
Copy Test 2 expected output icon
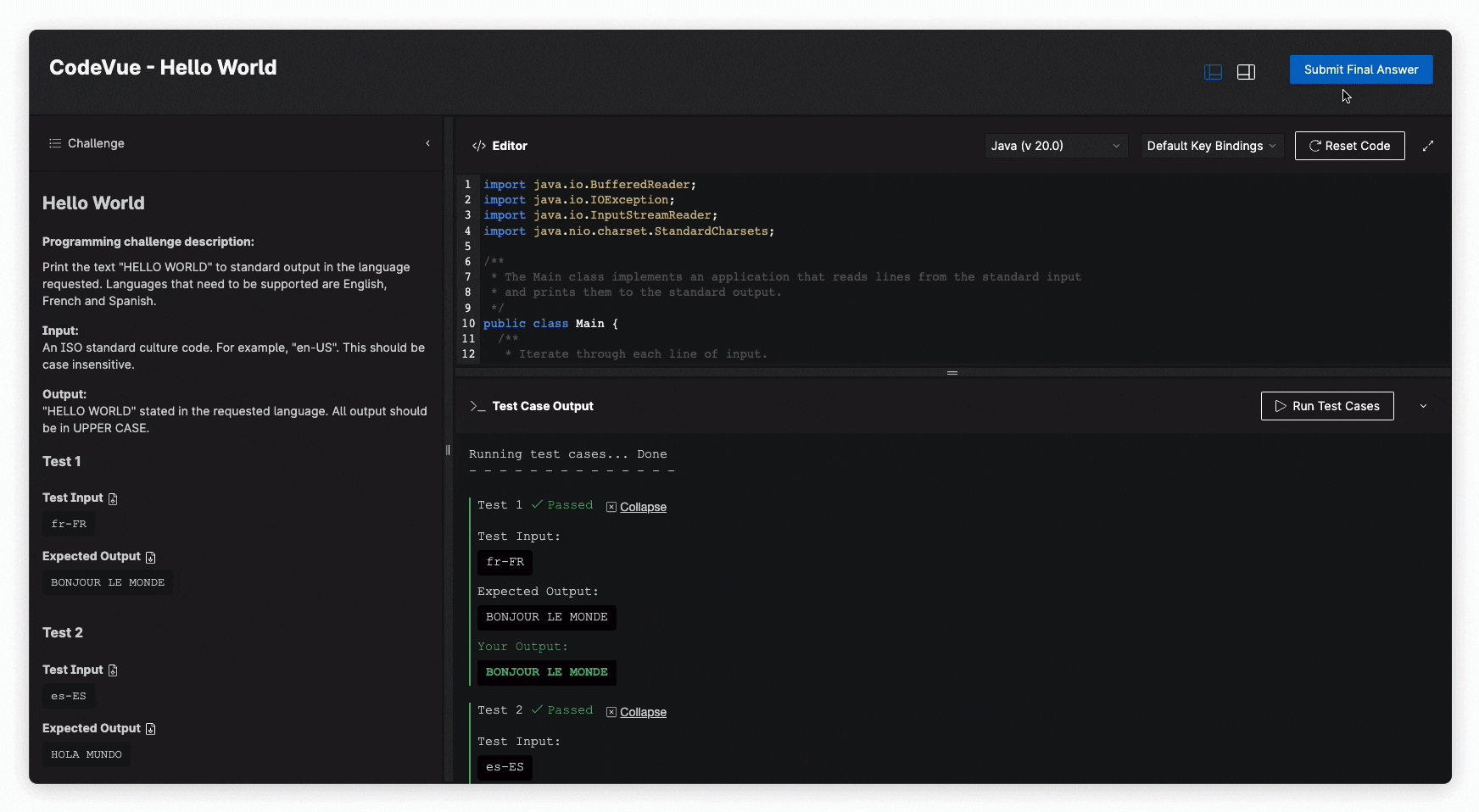150,729
